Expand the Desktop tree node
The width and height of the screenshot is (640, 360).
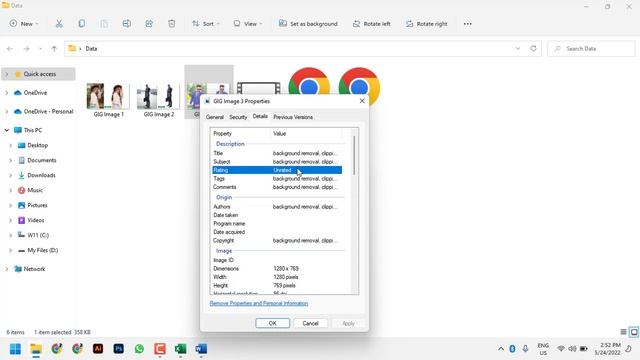(x=11, y=145)
